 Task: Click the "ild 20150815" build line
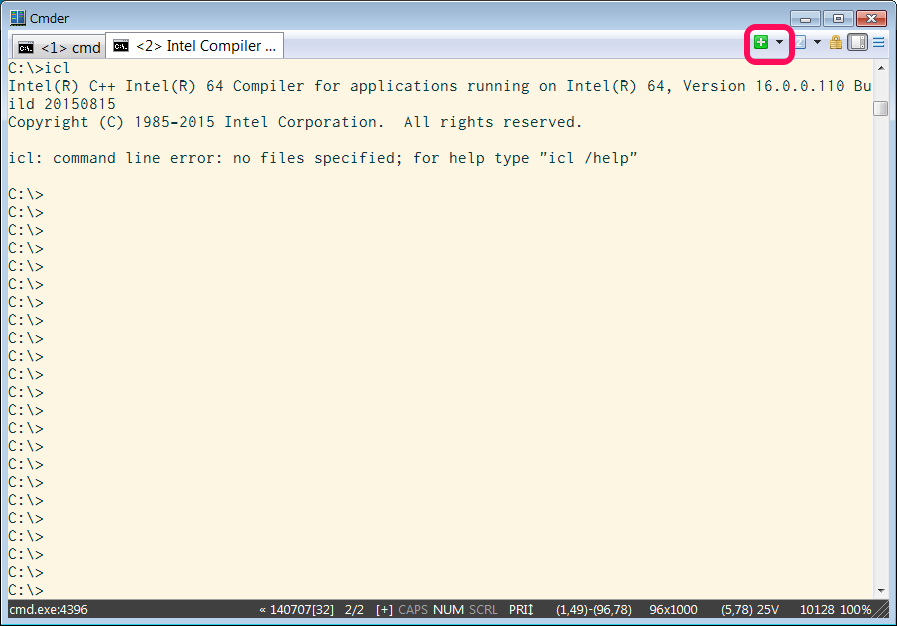point(62,104)
